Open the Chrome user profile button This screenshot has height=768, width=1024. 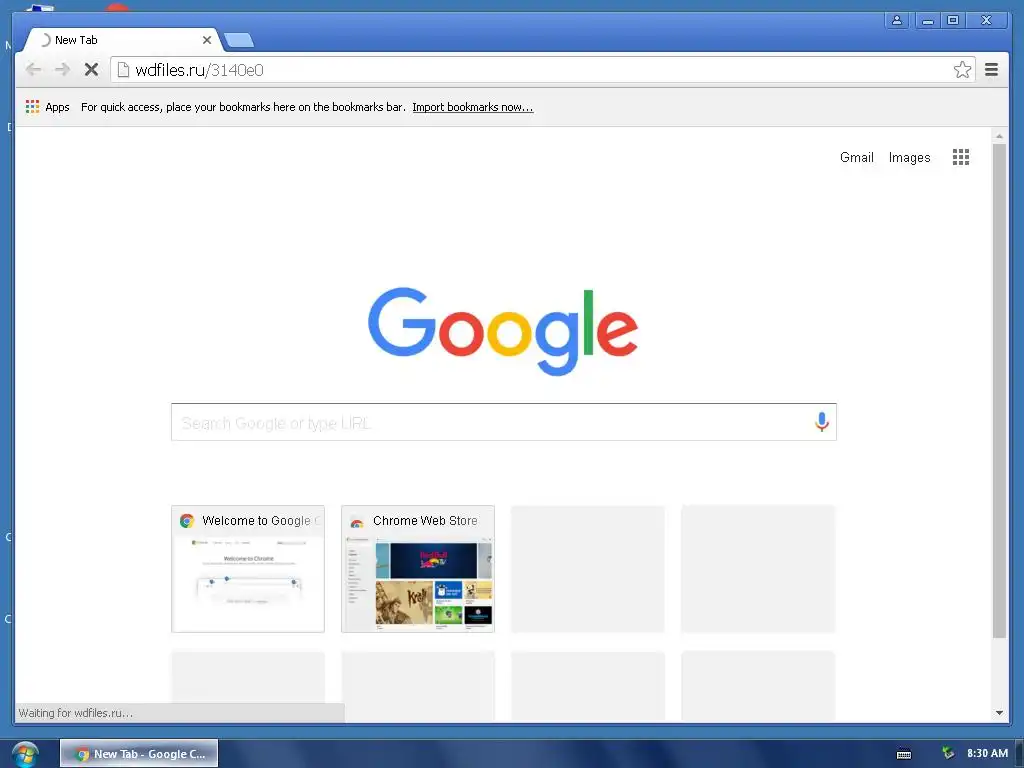[897, 20]
